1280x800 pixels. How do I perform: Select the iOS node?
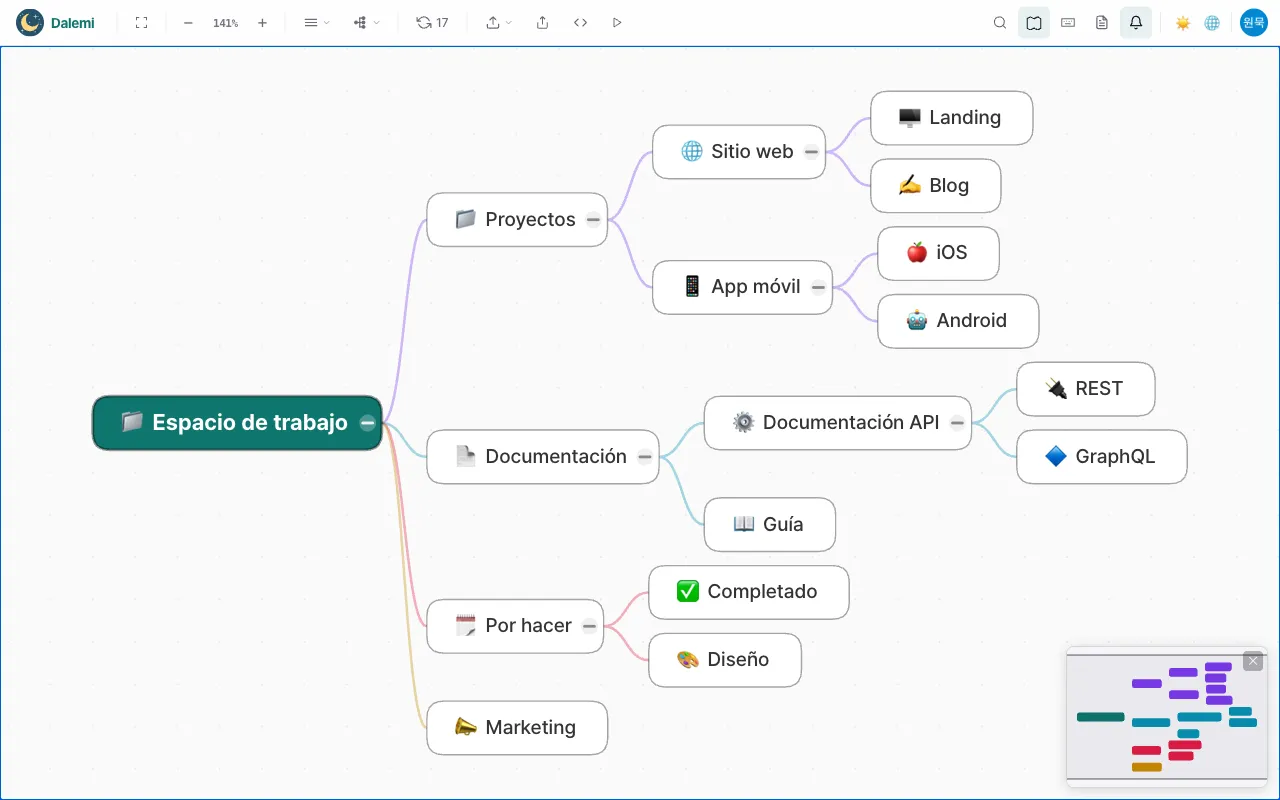pos(938,253)
